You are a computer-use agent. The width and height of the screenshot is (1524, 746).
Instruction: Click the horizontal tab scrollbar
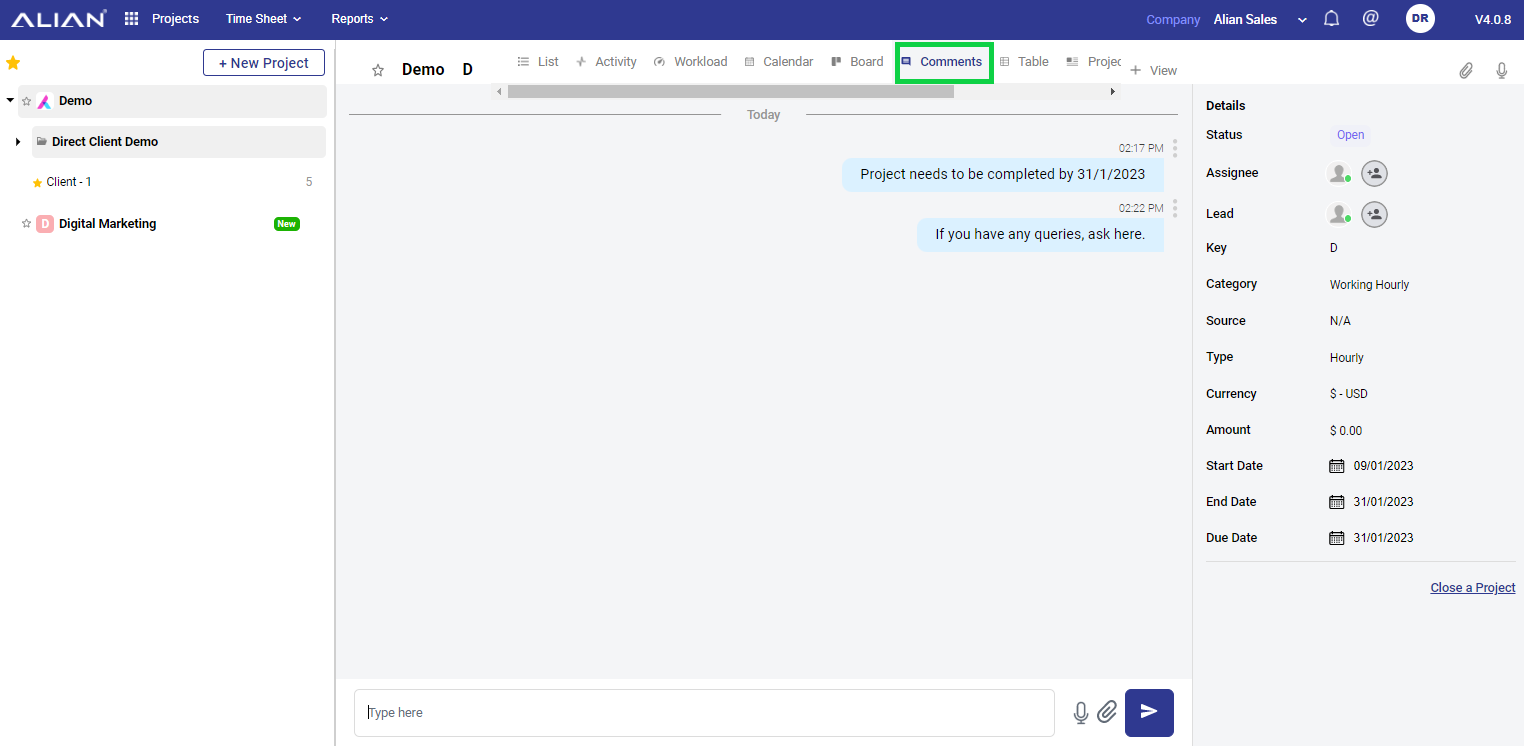[x=730, y=91]
